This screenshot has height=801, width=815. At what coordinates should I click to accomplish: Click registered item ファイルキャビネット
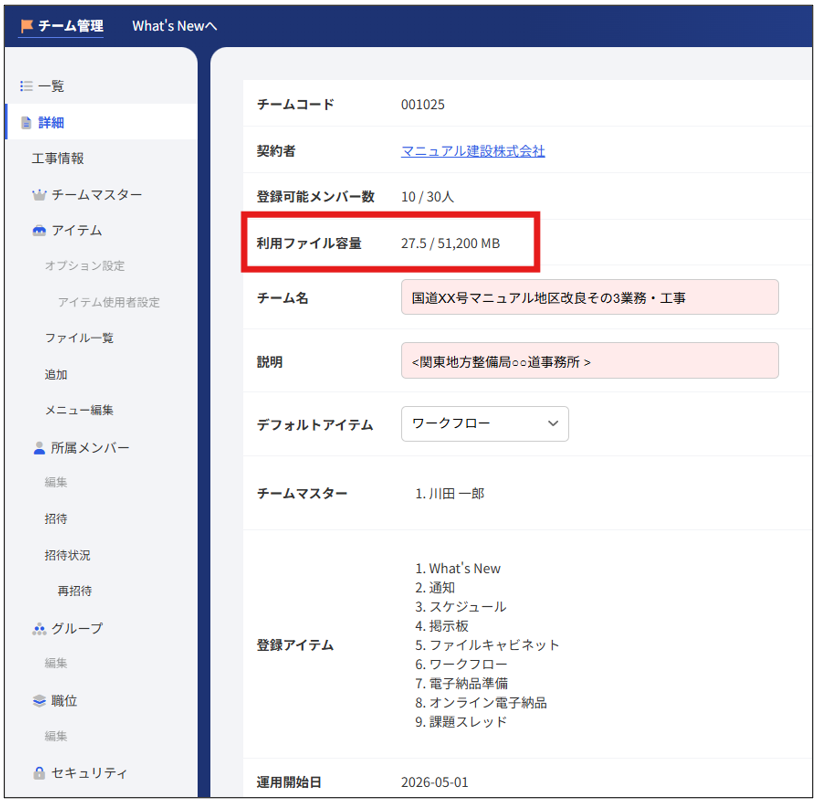[x=494, y=645]
